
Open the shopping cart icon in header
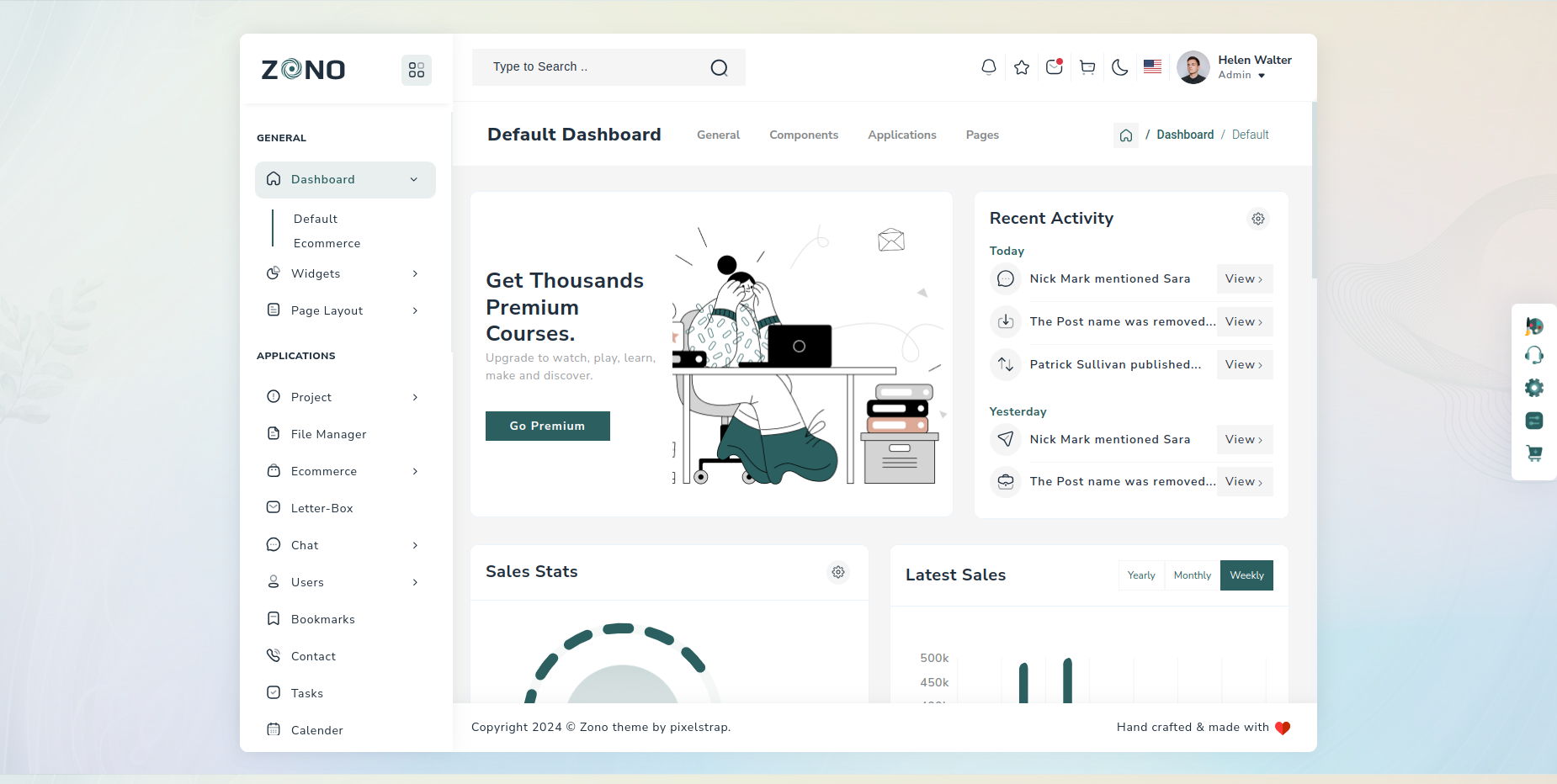(x=1087, y=67)
